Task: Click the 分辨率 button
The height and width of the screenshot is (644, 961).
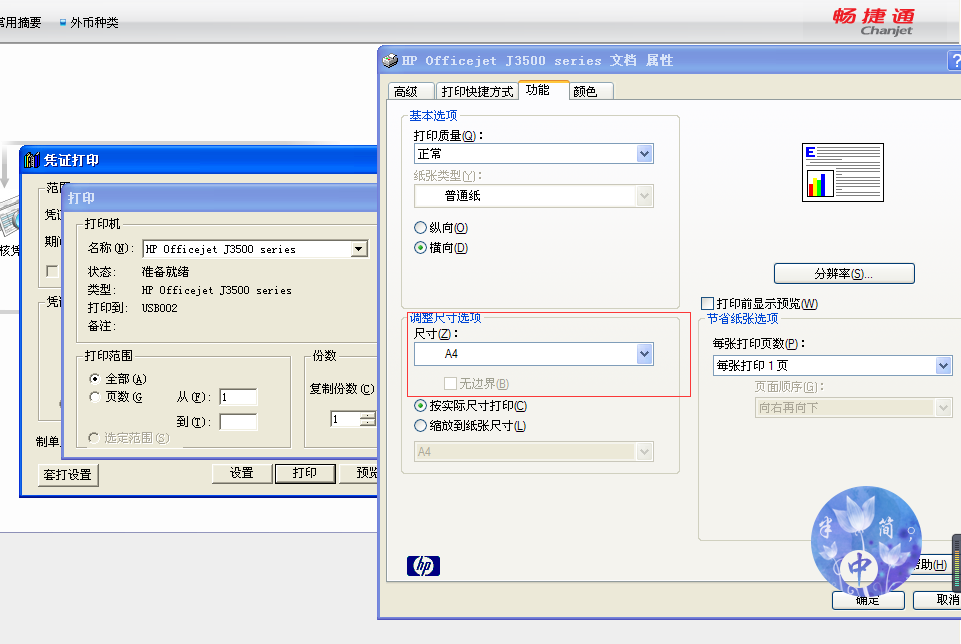Action: tap(844, 274)
